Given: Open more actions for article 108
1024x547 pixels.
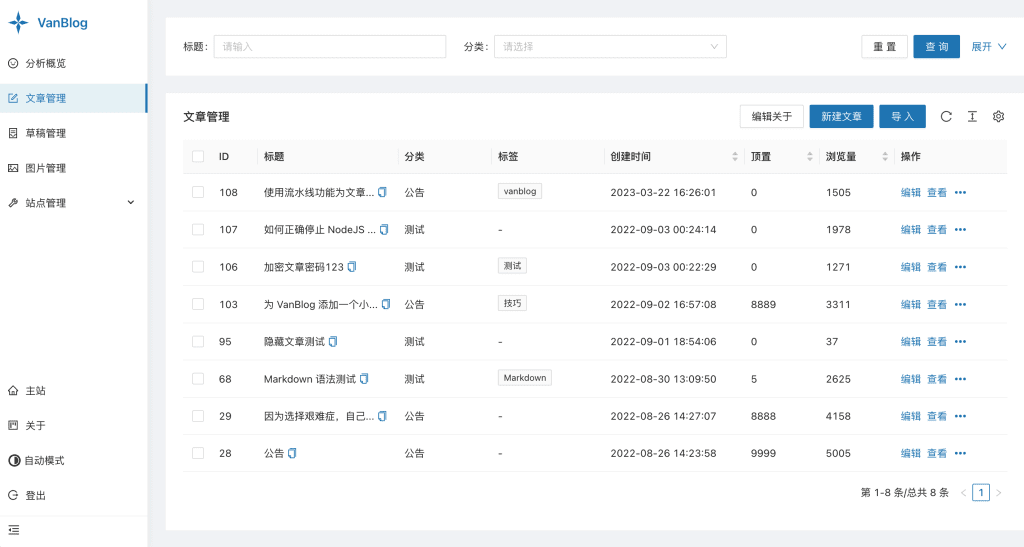Looking at the screenshot, I should tap(960, 192).
